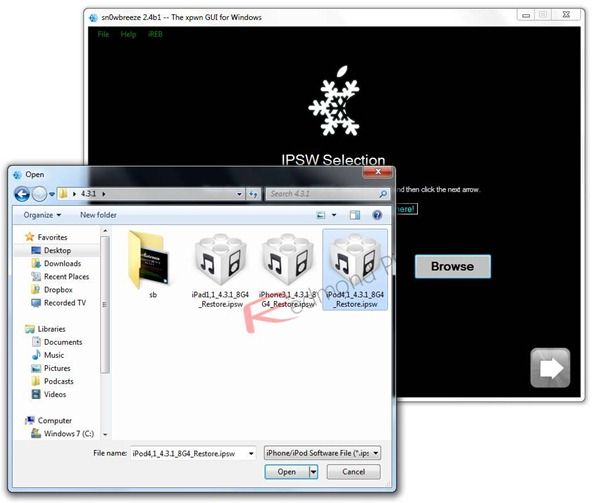Click the next arrow icon in sn0wbreeze
This screenshot has height=503, width=594.
550,367
